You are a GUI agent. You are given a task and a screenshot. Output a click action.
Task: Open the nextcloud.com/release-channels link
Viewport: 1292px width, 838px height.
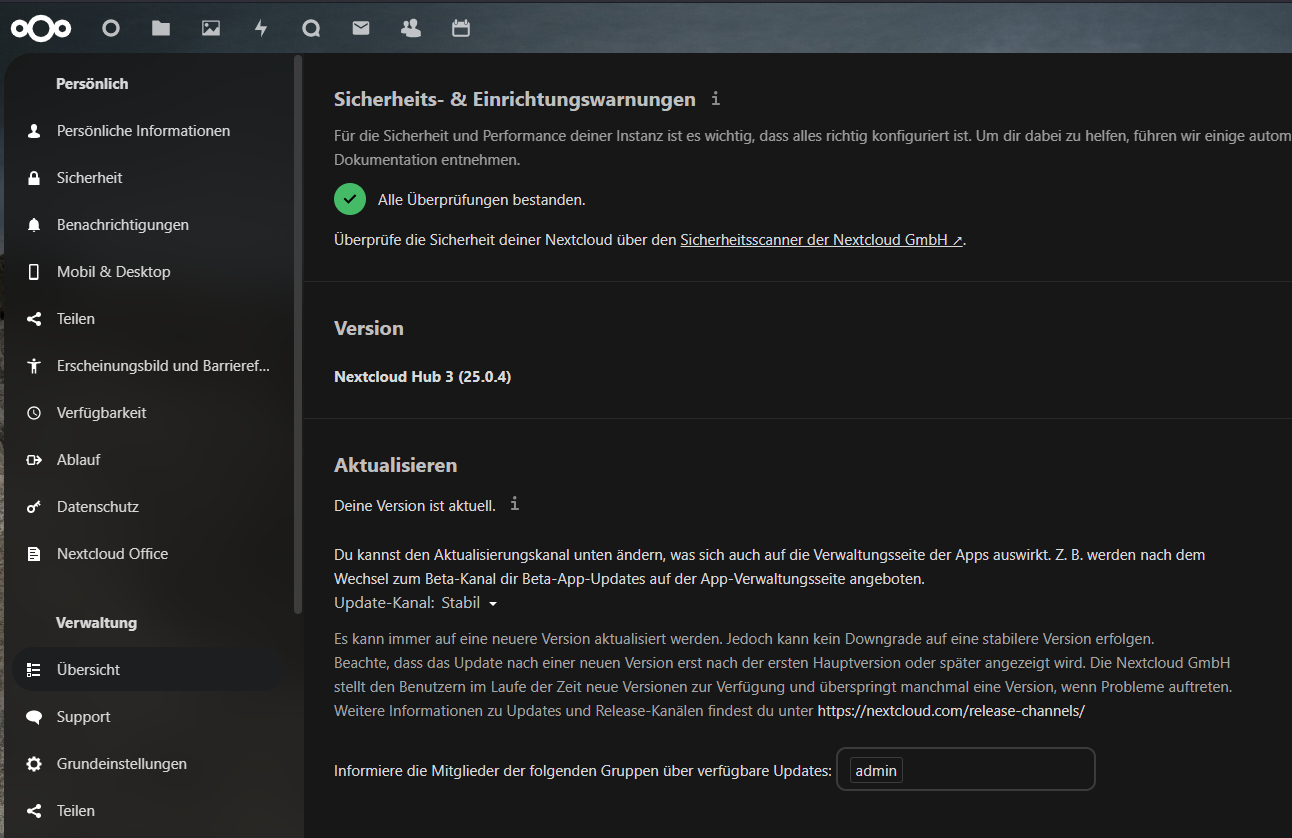(951, 711)
